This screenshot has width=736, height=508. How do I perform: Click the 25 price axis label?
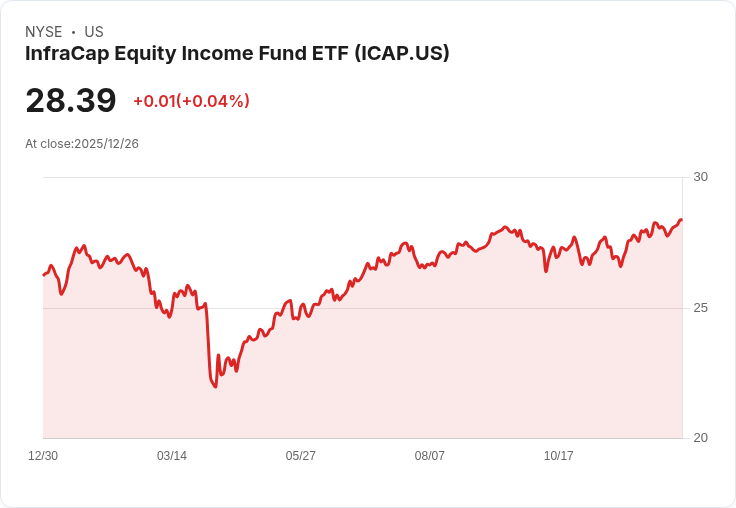[700, 308]
